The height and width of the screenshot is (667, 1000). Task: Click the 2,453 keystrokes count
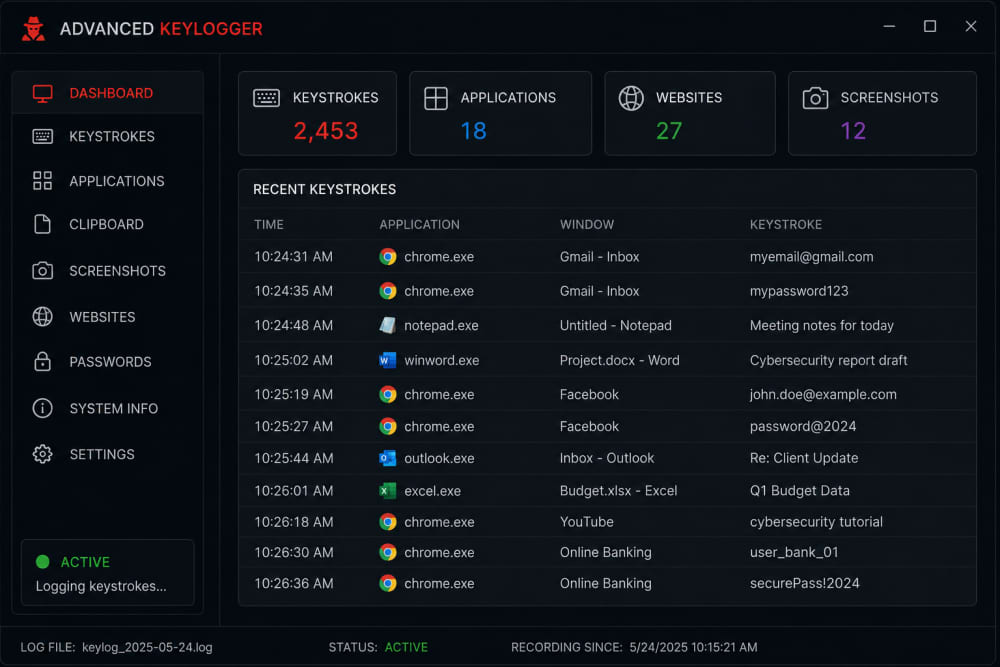click(x=326, y=131)
